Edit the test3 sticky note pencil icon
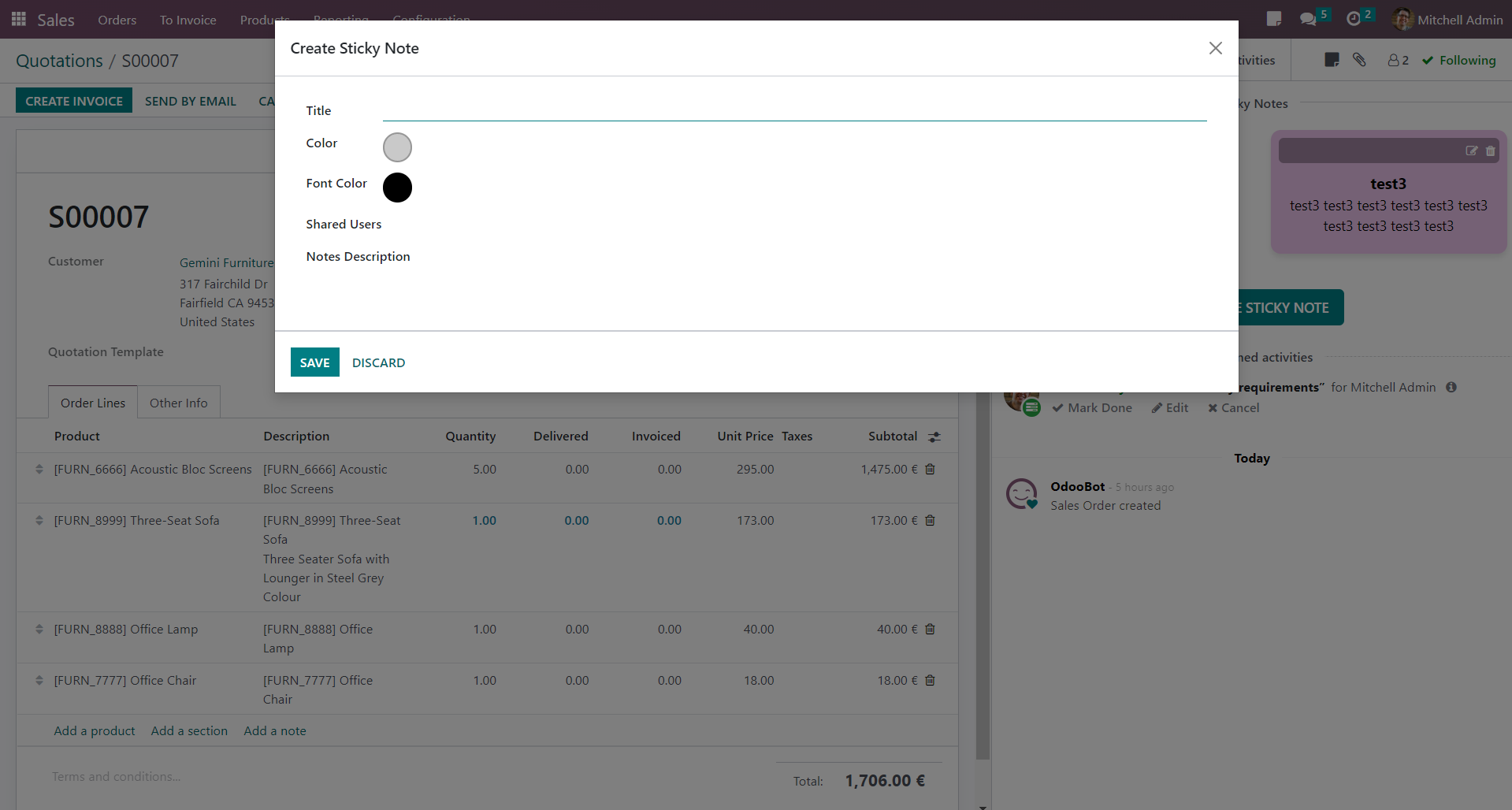This screenshot has width=1512, height=810. point(1471,150)
